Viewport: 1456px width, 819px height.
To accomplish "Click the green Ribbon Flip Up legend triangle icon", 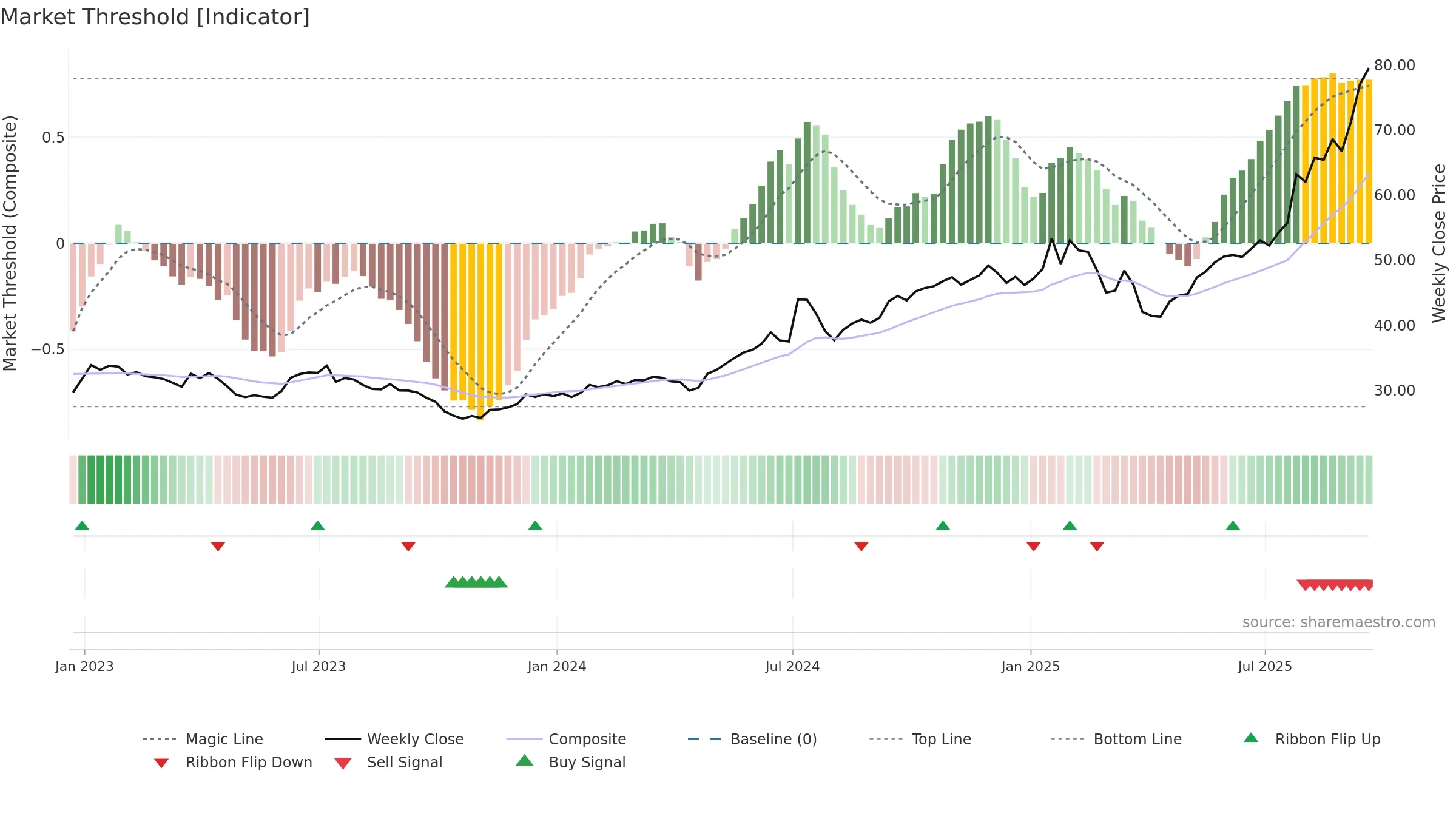I will point(1251,738).
